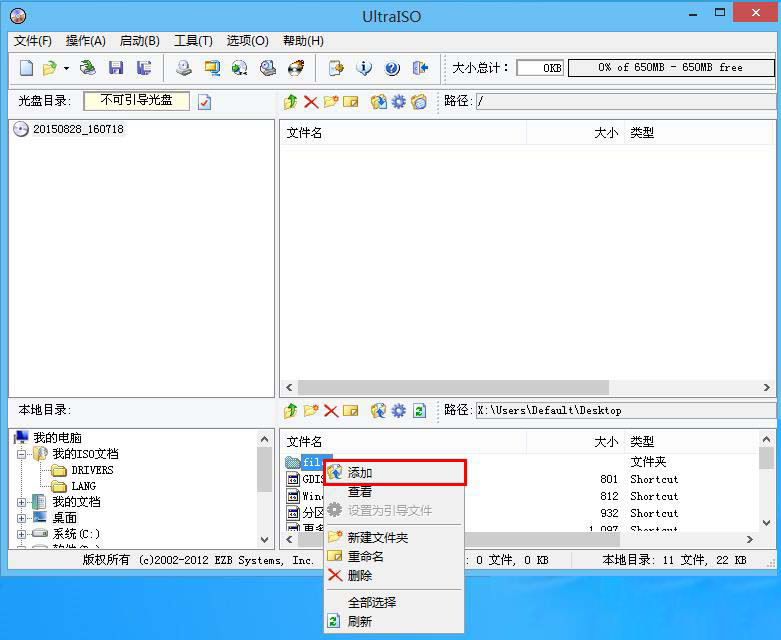
Task: Click the Mount to virtual drive icon
Action: [268, 68]
